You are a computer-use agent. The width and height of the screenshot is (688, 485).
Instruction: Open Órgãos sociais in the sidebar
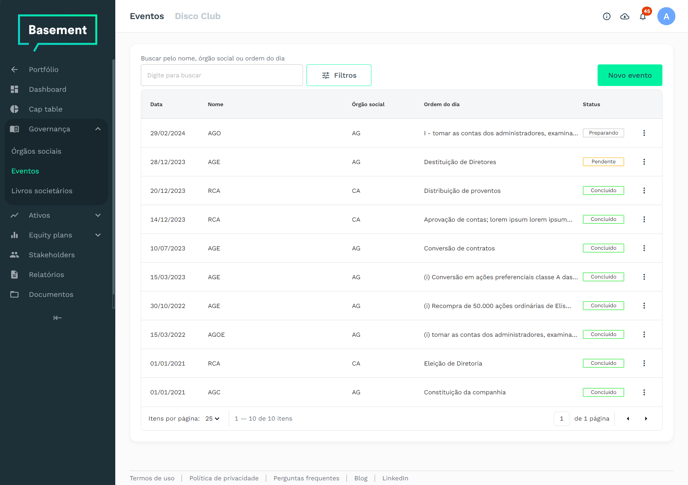[x=36, y=151]
